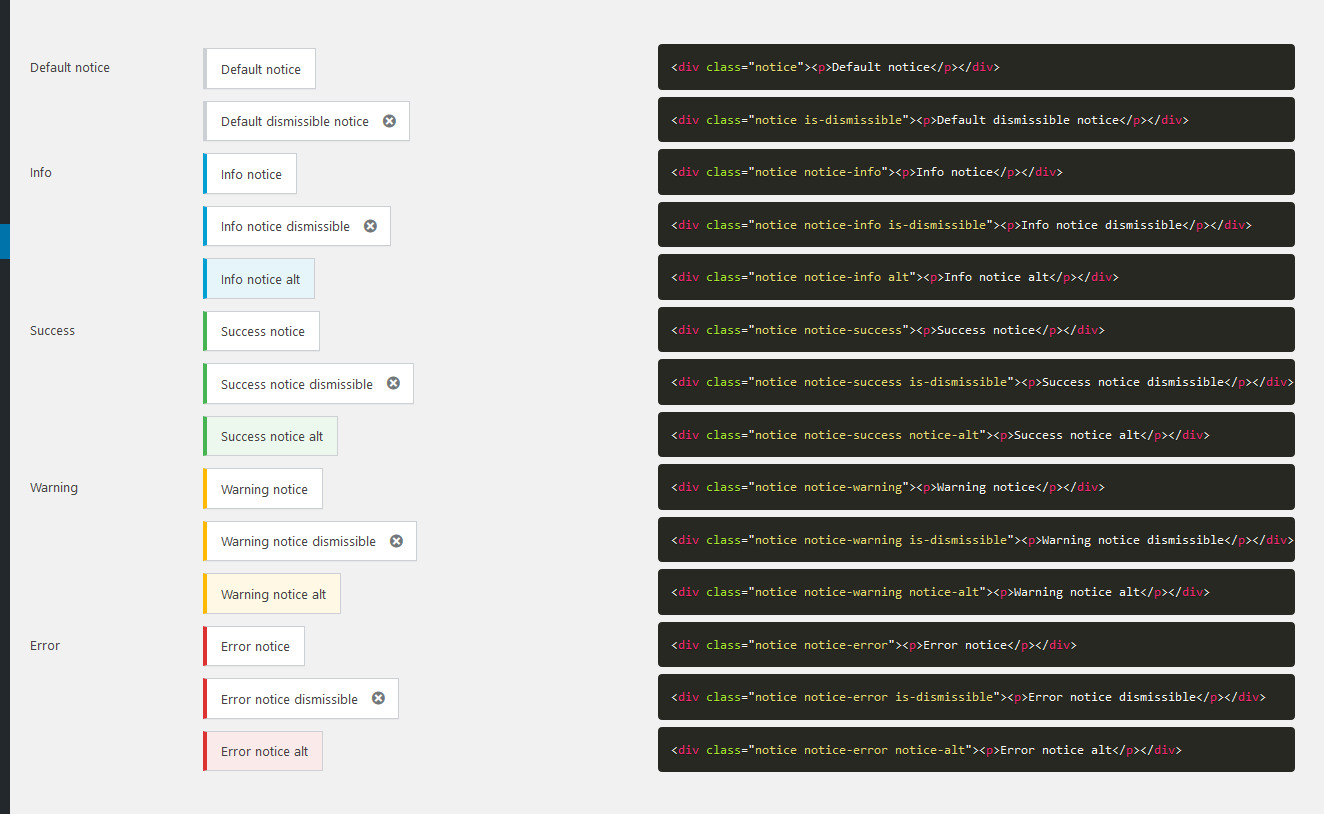Click the Warning section label

(x=54, y=488)
